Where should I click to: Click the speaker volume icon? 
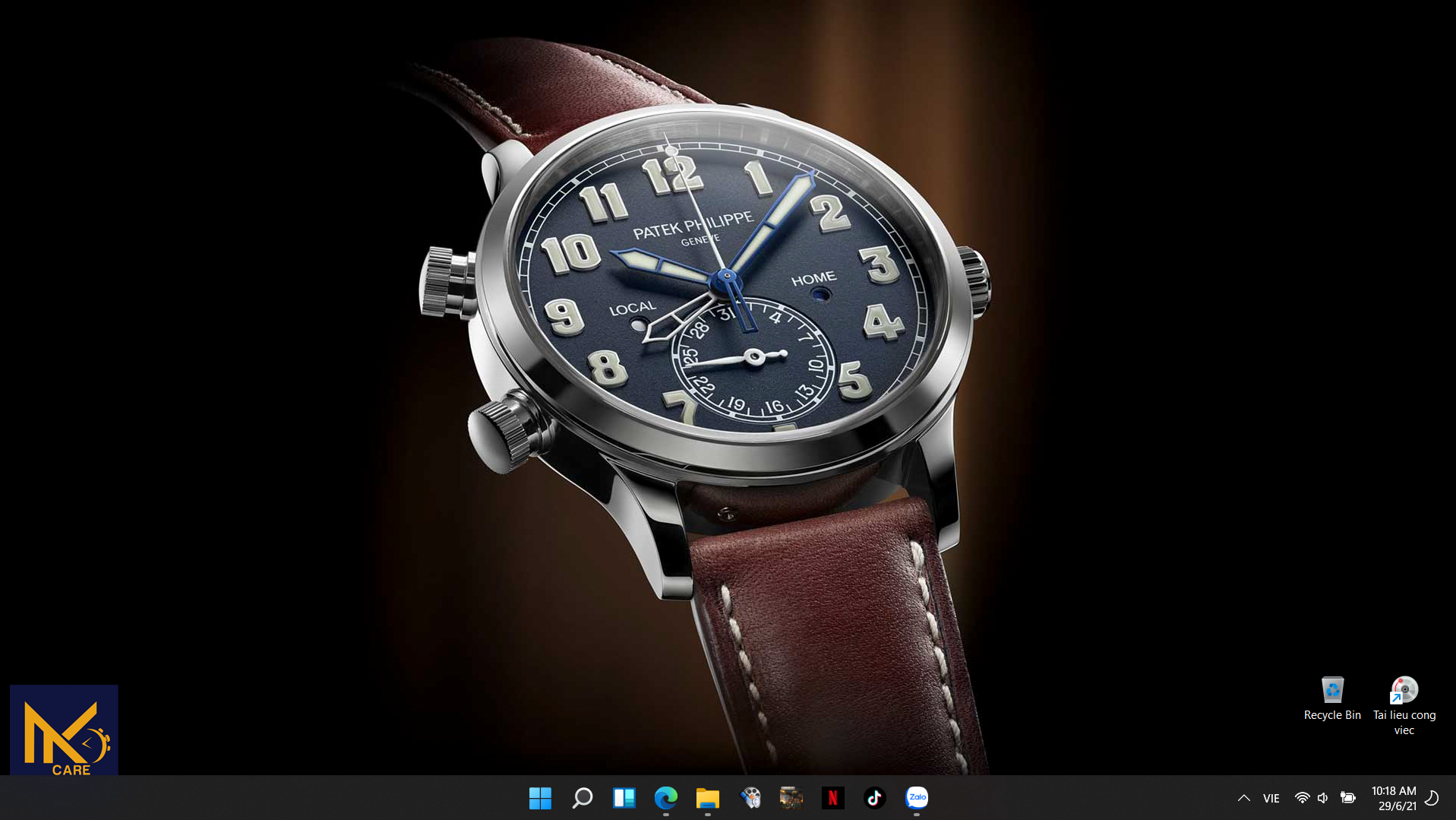pos(1323,798)
